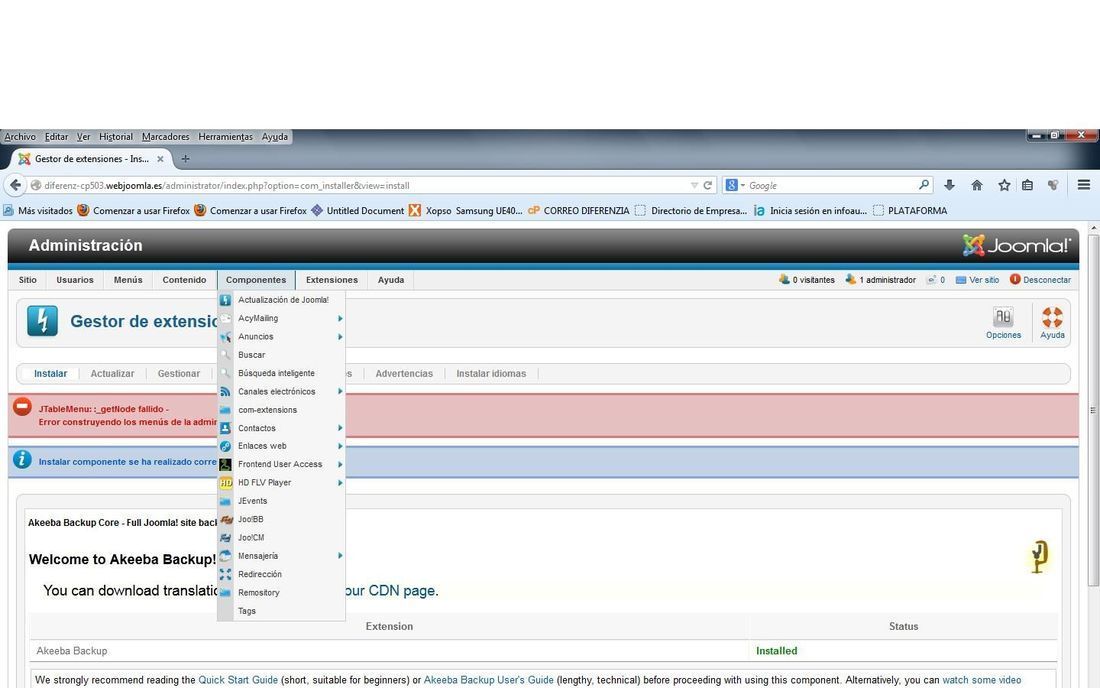Open the URL history dropdown arrow
Image resolution: width=1100 pixels, height=688 pixels.
(x=694, y=185)
